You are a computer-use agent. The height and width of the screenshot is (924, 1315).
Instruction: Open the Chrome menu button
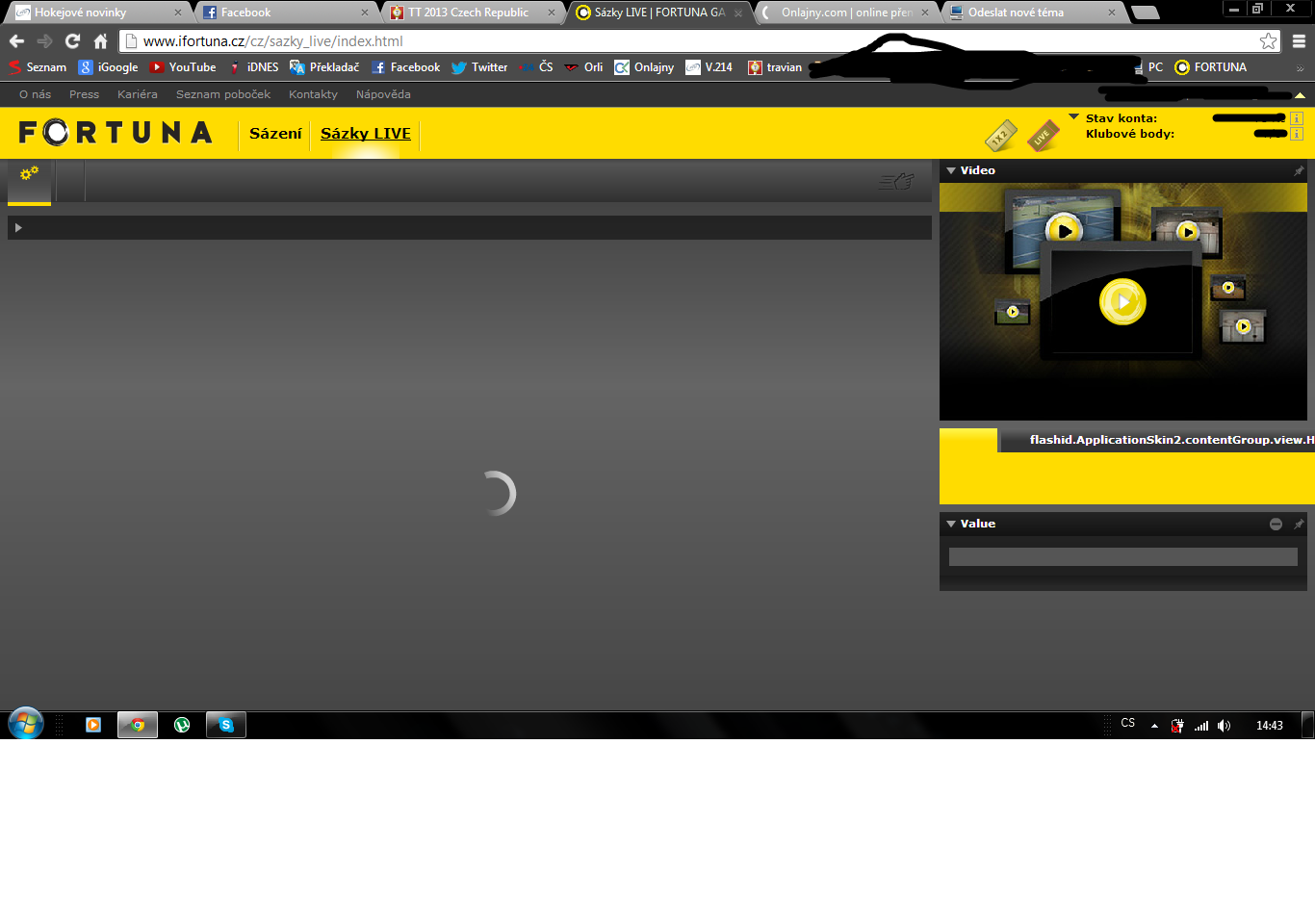[1299, 41]
